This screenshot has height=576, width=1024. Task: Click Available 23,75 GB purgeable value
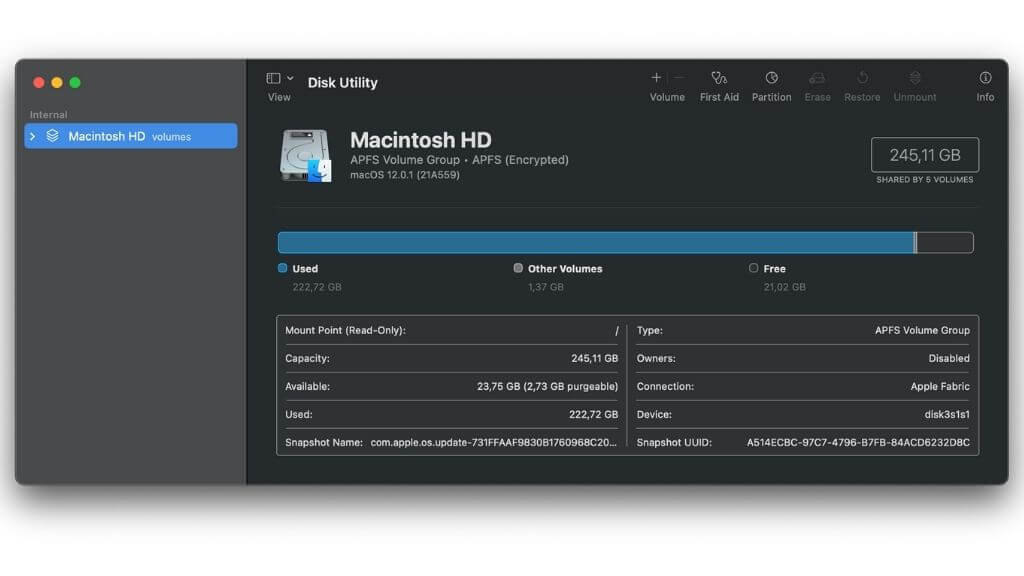(547, 387)
